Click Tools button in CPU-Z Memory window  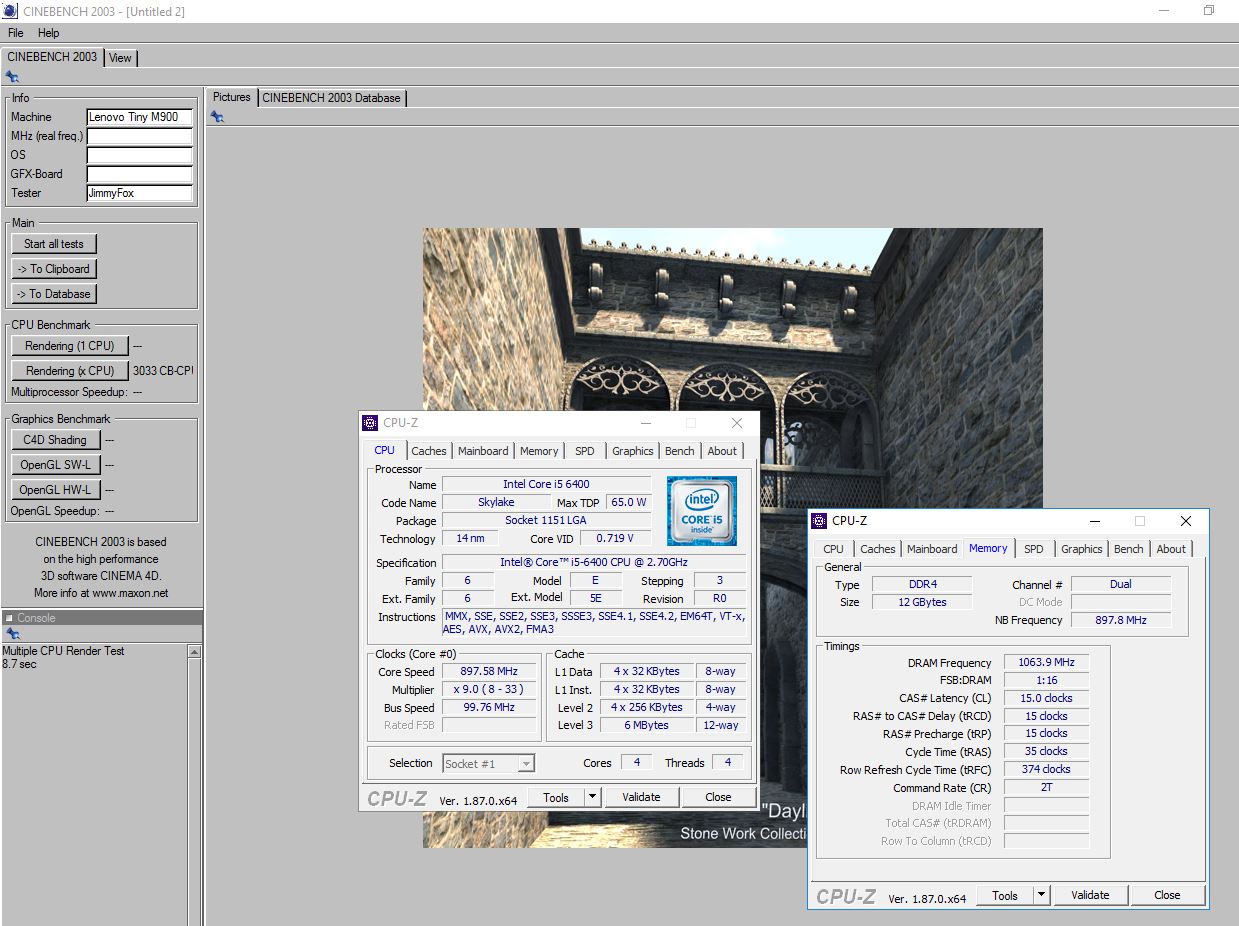pos(1004,895)
